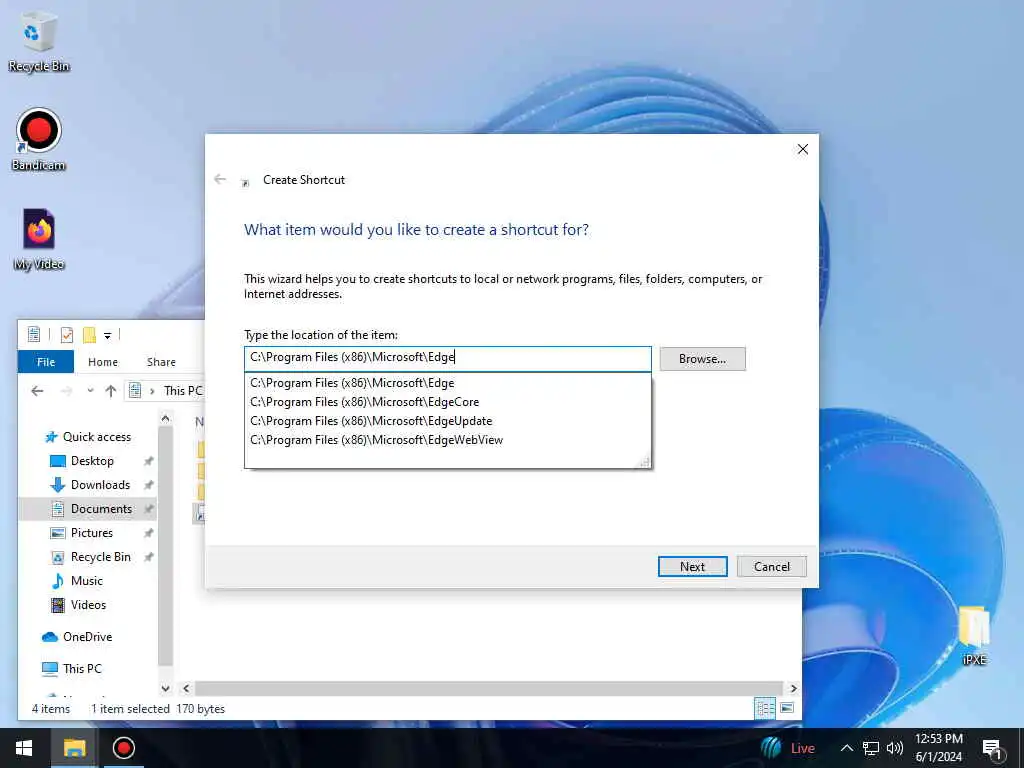Unpin Downloads using its pin icon
The width and height of the screenshot is (1024, 768).
[148, 485]
